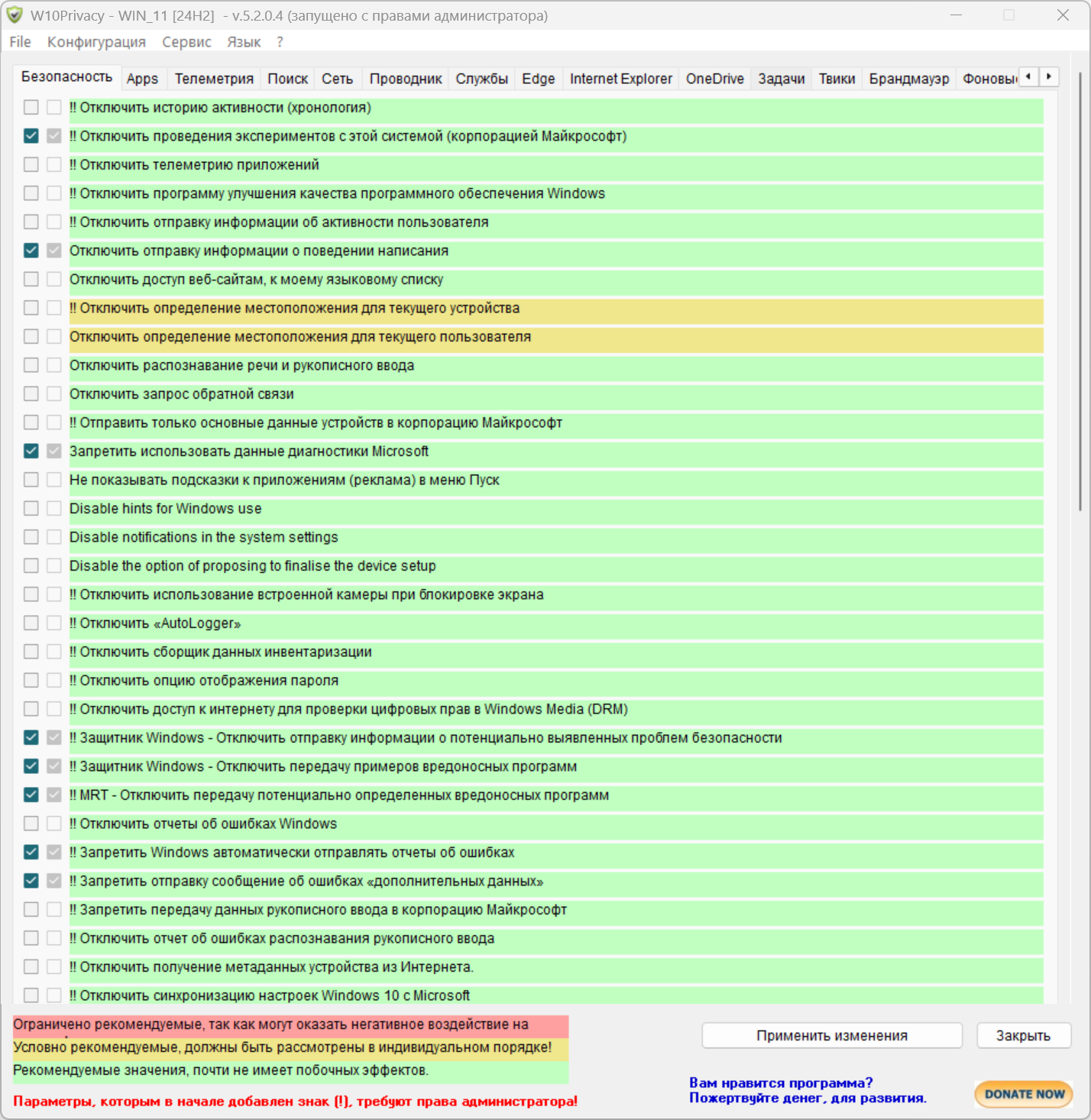This screenshot has width=1091, height=1120.
Task: Open the Сервис menu
Action: [186, 42]
